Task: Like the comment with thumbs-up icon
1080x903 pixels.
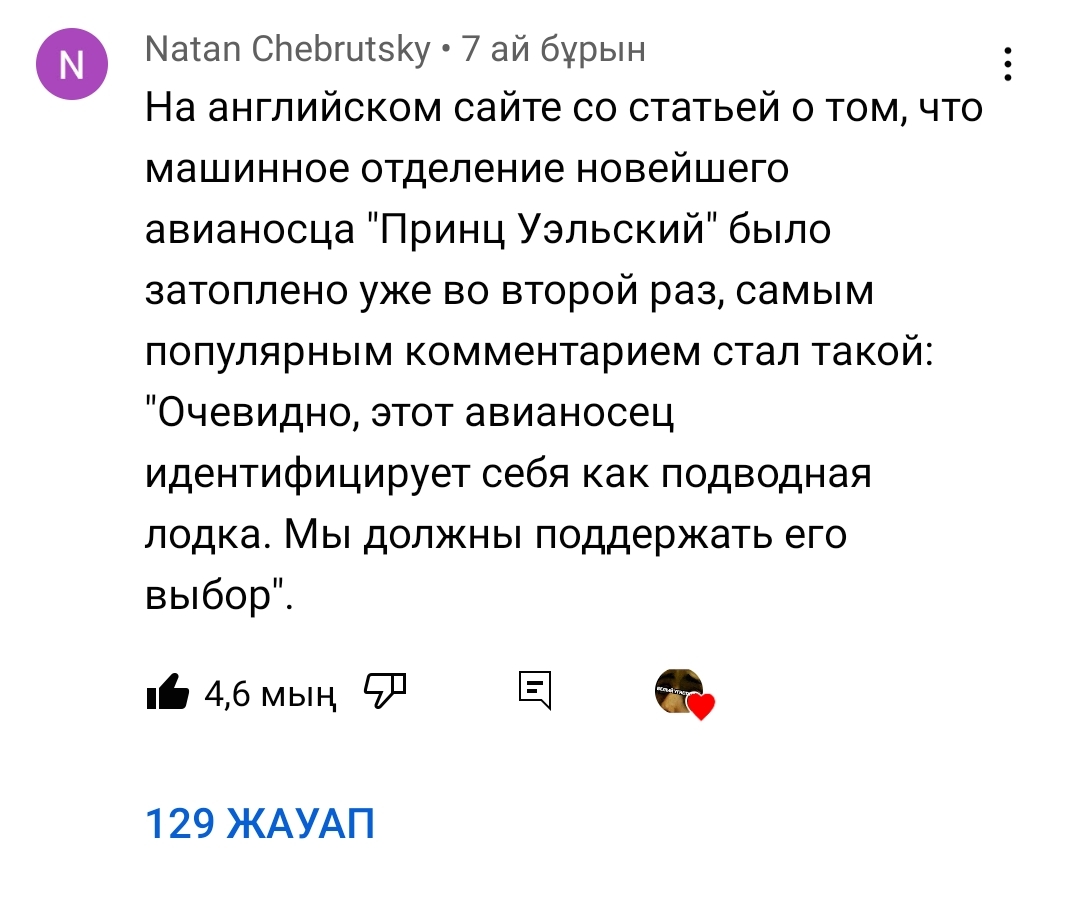Action: 167,690
